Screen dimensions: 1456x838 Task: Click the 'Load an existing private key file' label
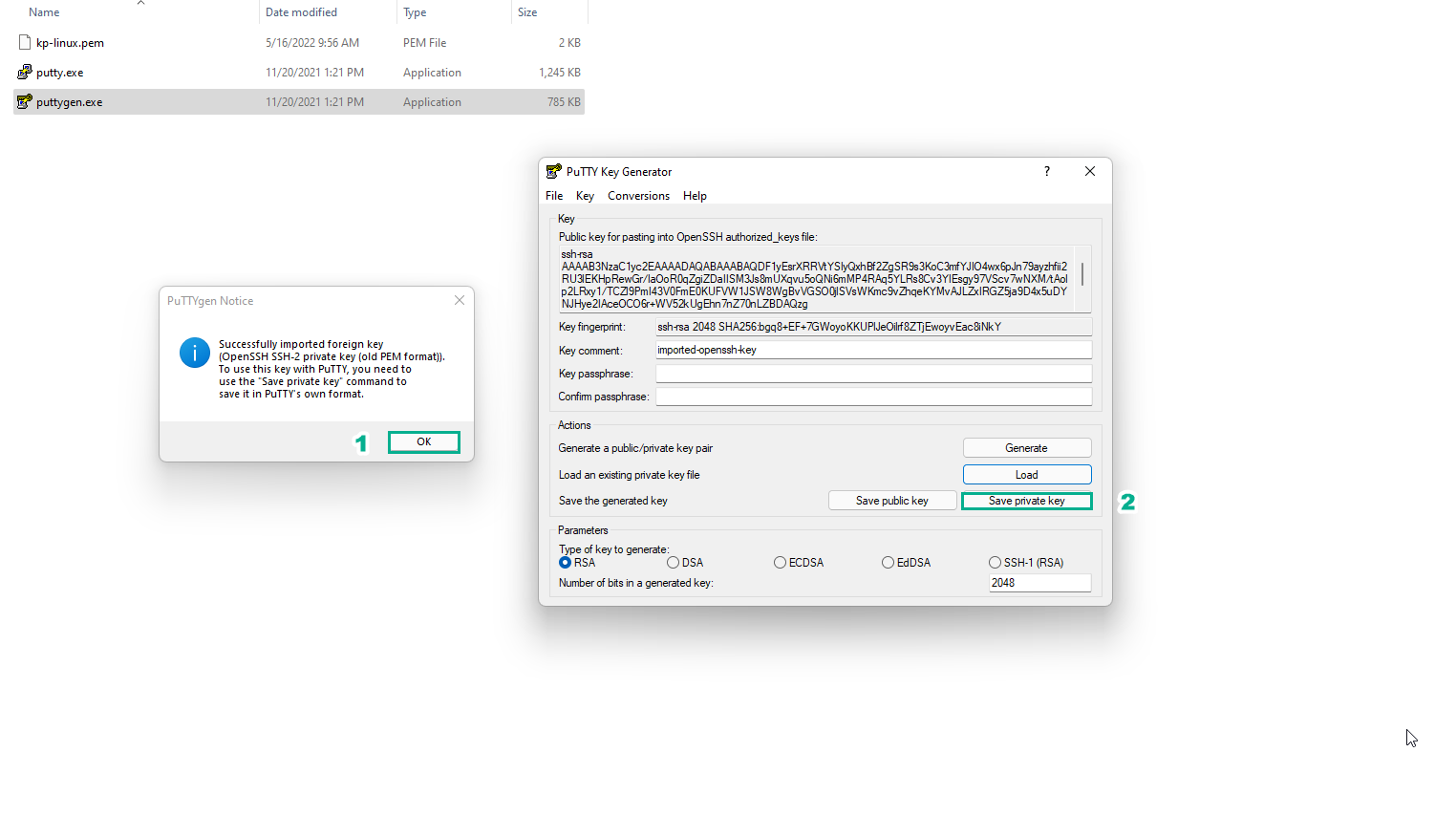pyautogui.click(x=629, y=475)
